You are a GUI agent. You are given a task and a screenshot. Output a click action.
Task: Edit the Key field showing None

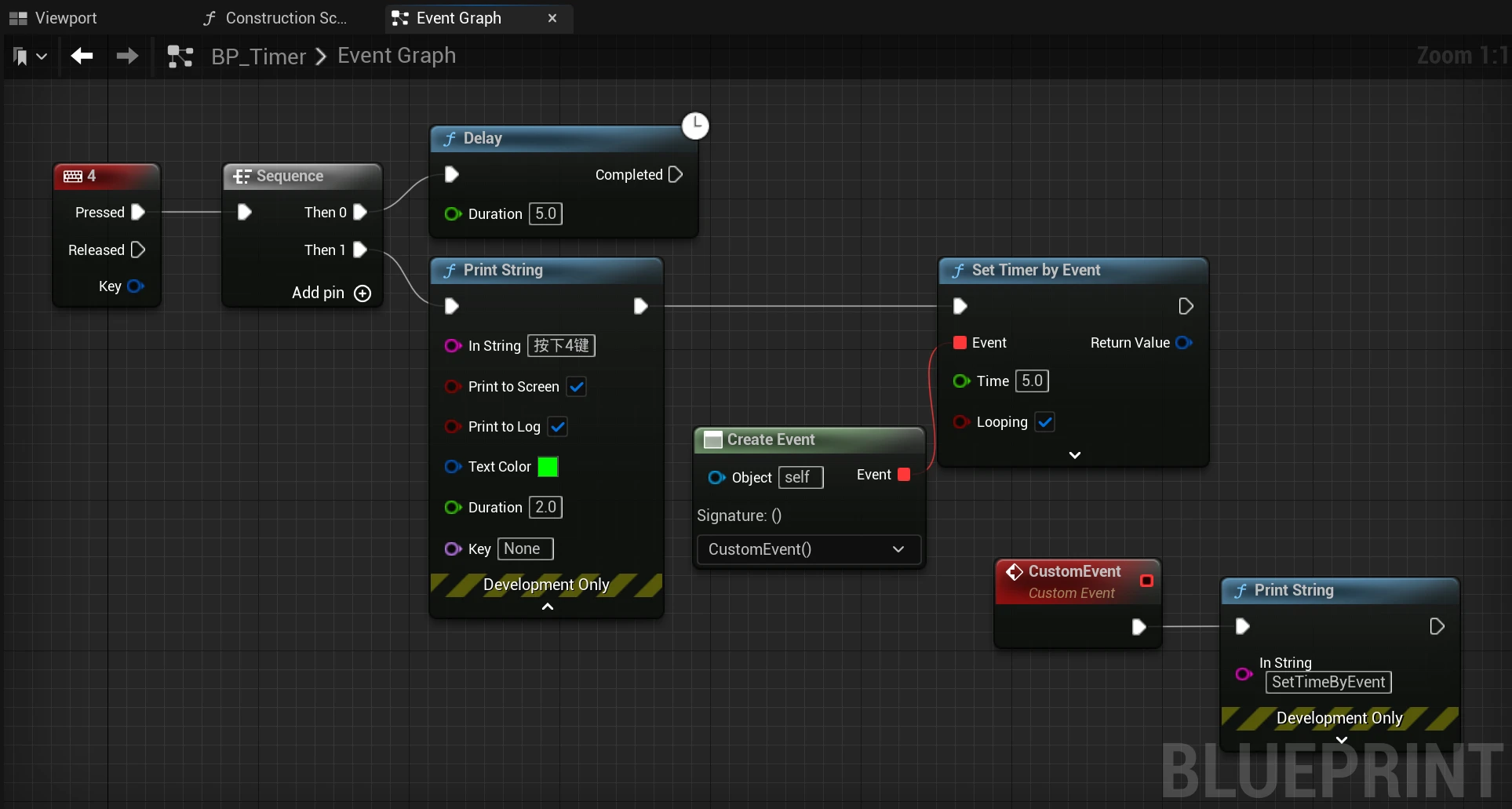tap(526, 548)
